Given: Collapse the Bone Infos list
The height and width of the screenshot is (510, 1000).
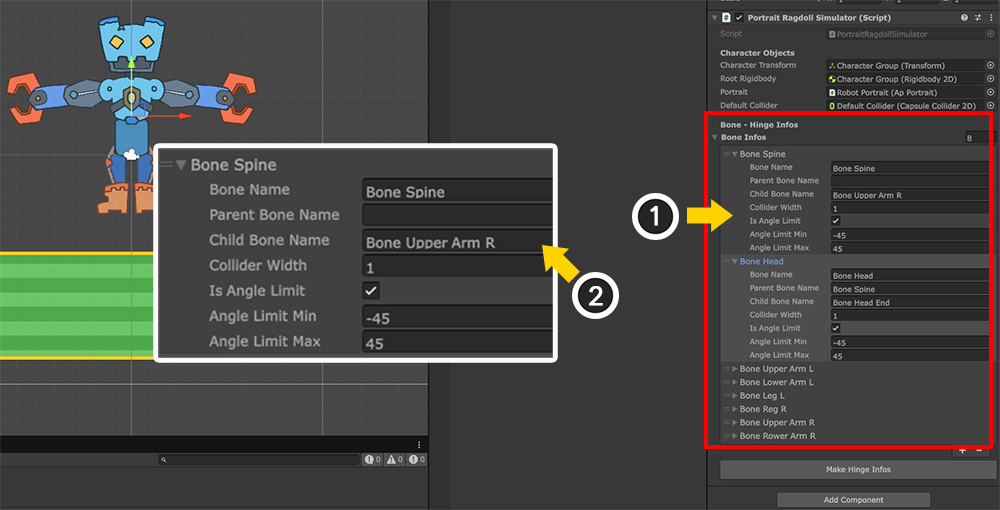Looking at the screenshot, I should pyautogui.click(x=715, y=137).
